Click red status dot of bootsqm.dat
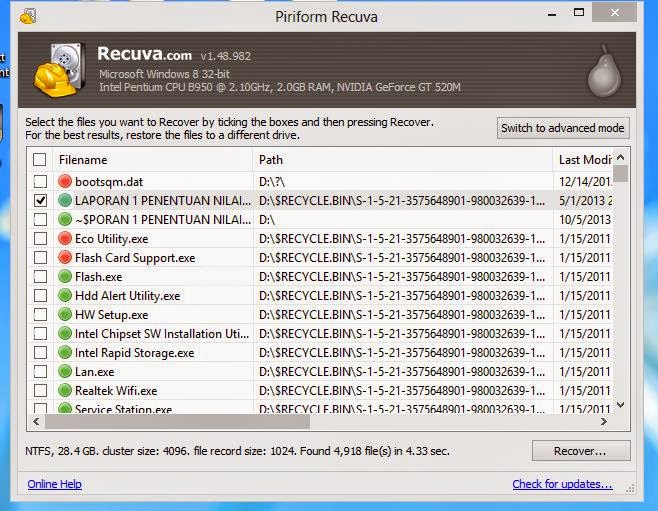 coord(65,181)
